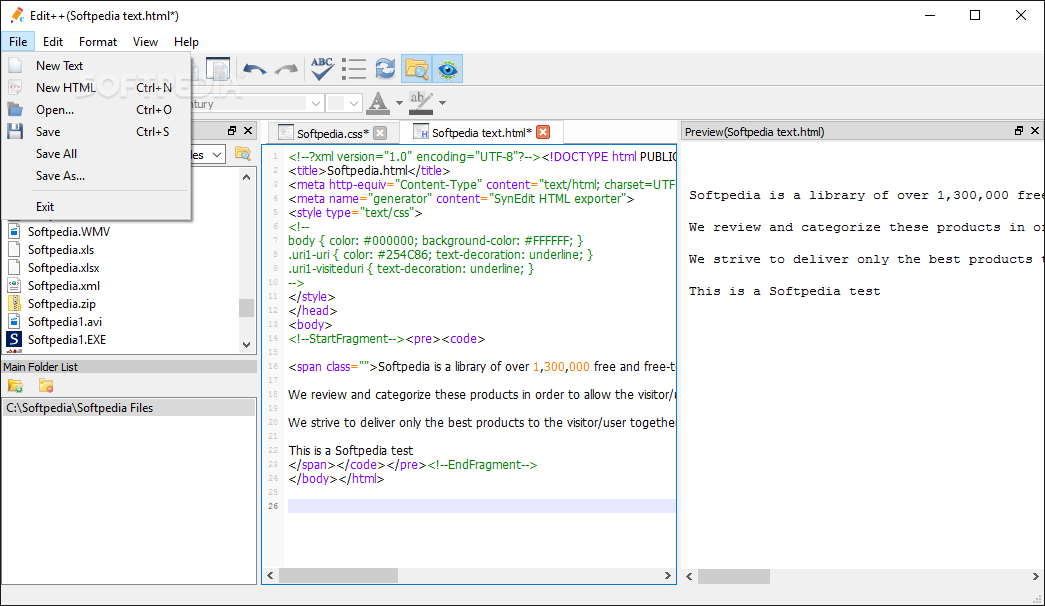
Task: Select C:\Softpedia\Softpedia Files folder entry
Action: tap(129, 407)
